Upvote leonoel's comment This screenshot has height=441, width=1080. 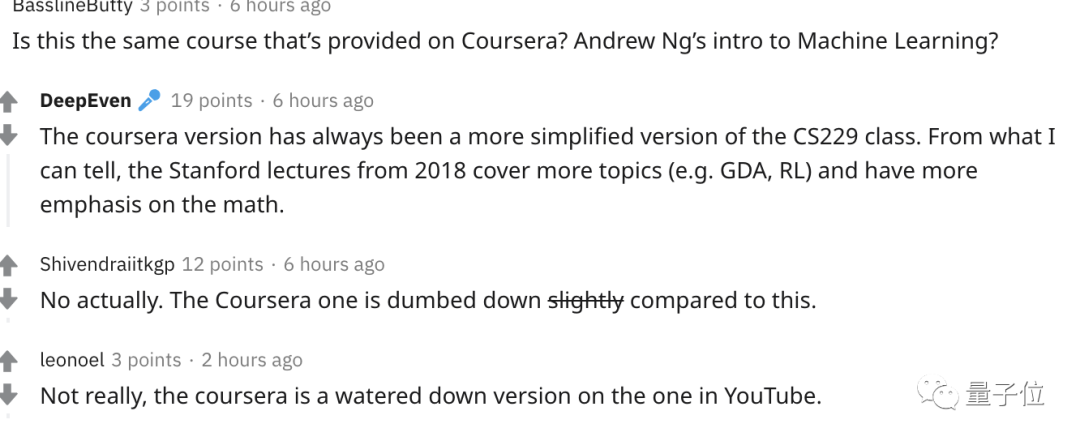[x=8, y=360]
